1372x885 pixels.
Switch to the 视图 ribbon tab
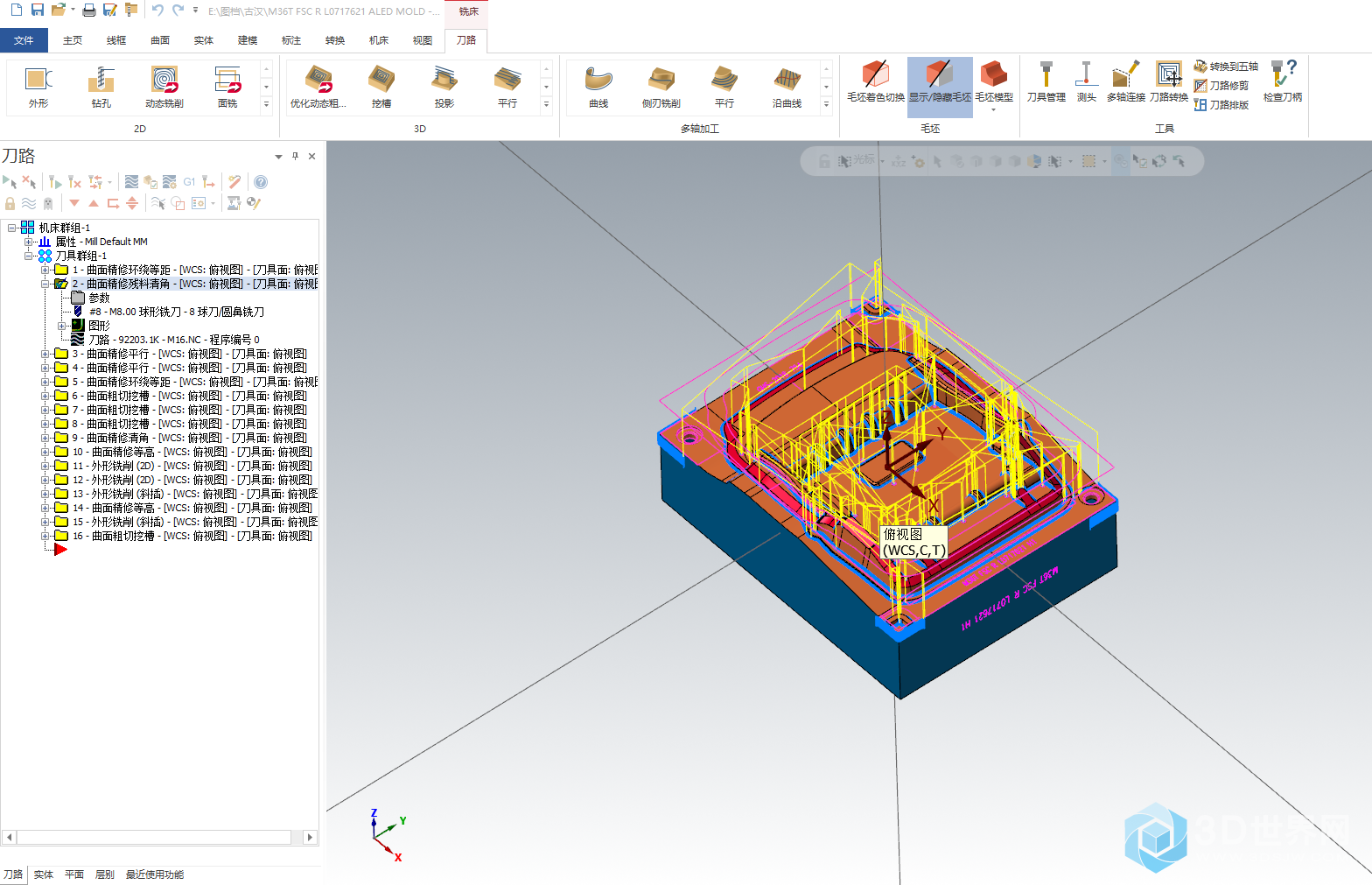423,40
